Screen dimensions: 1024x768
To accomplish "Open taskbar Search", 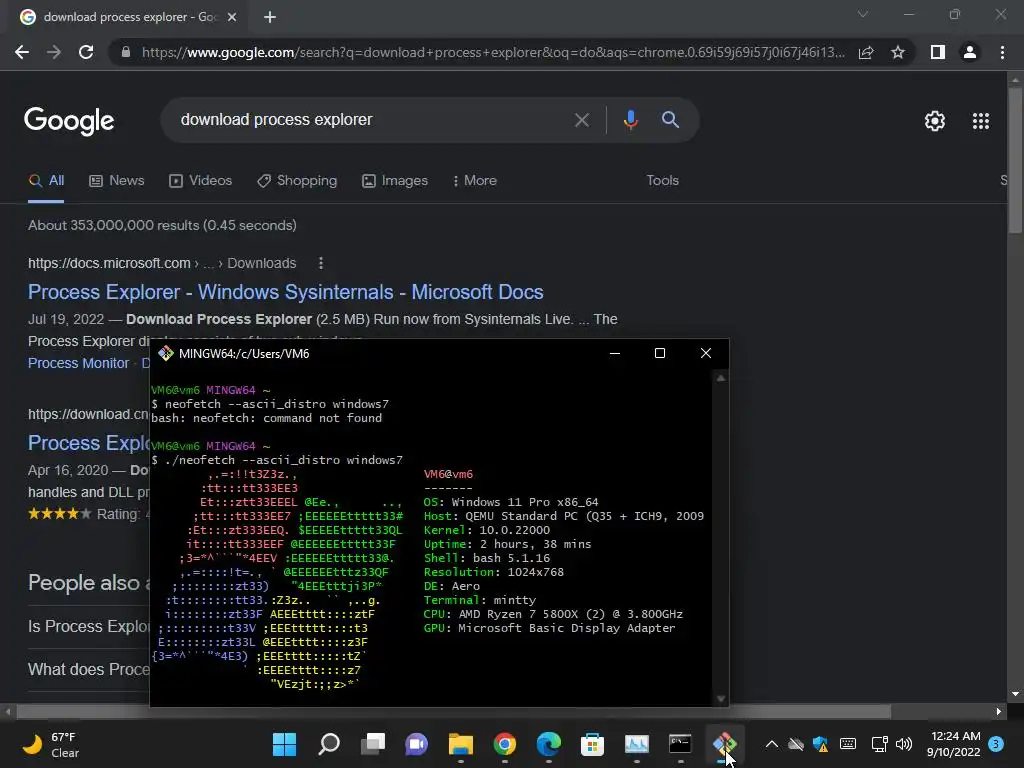I will [328, 744].
